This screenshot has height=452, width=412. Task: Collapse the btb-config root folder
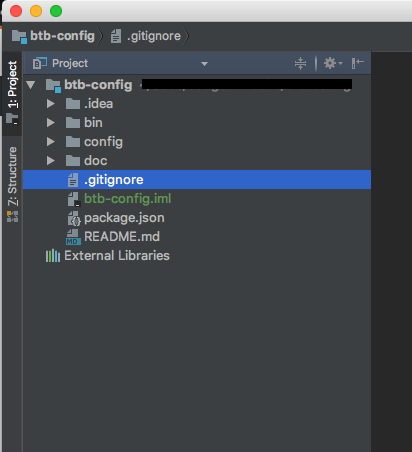coord(31,85)
